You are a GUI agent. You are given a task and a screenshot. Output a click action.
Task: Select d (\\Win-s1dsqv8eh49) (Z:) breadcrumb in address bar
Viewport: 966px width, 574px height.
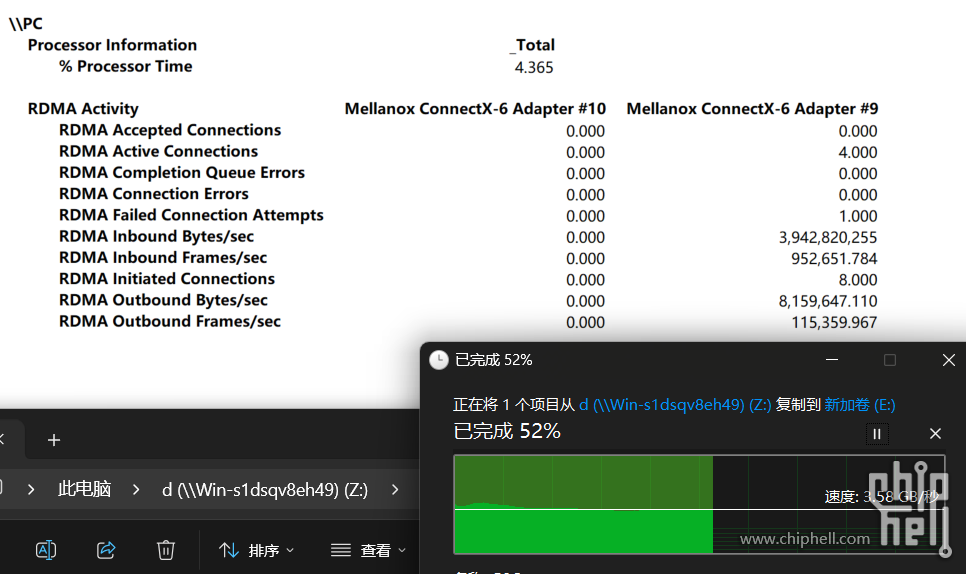(x=265, y=490)
